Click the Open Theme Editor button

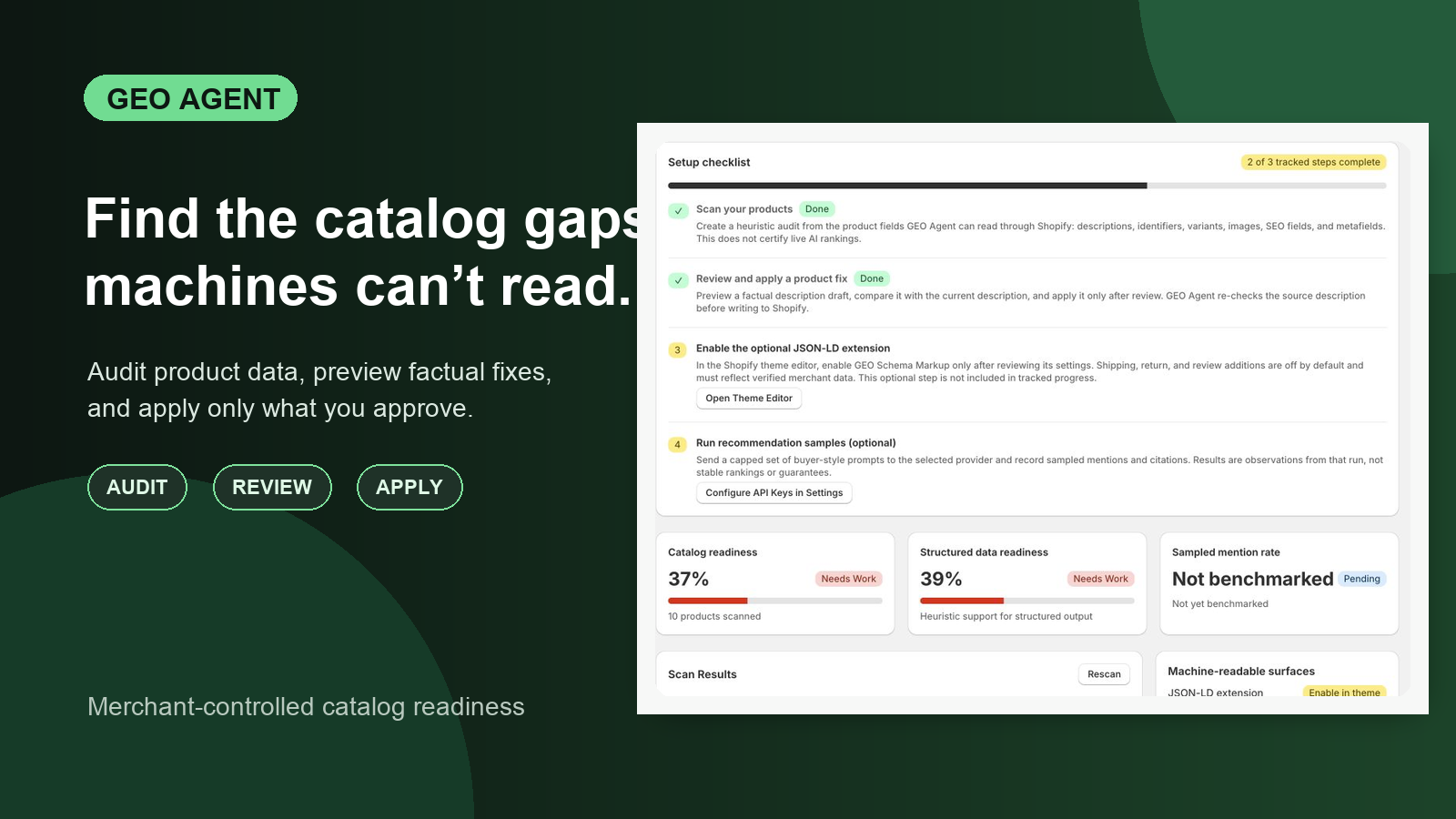click(749, 399)
